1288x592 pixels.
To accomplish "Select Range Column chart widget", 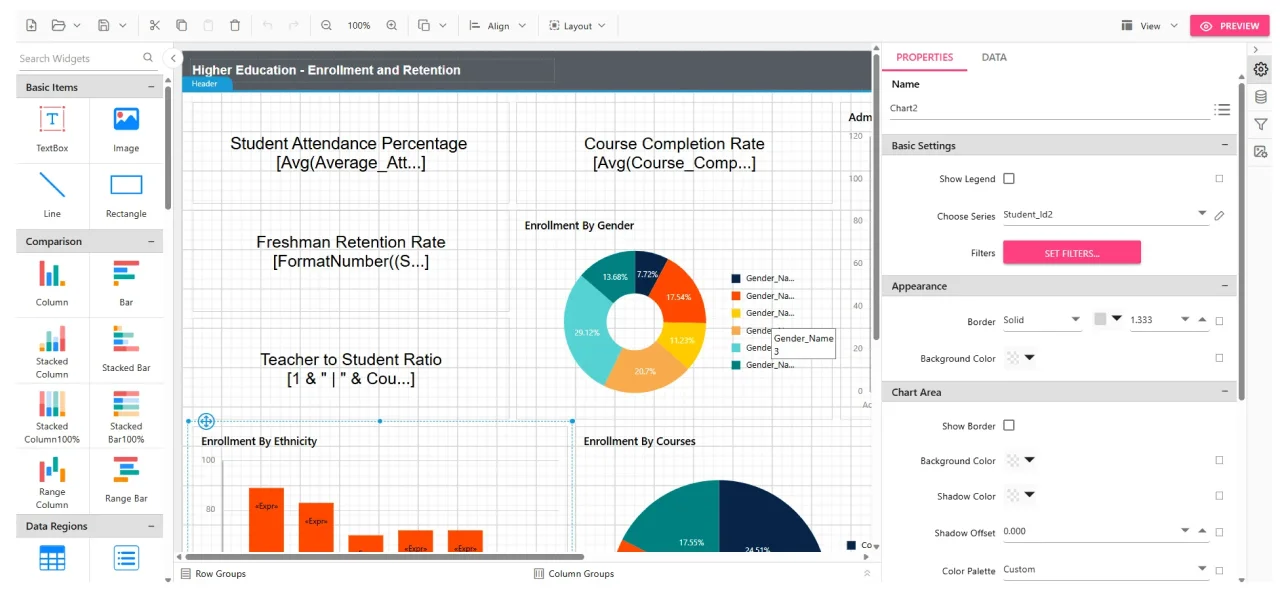I will pyautogui.click(x=52, y=482).
